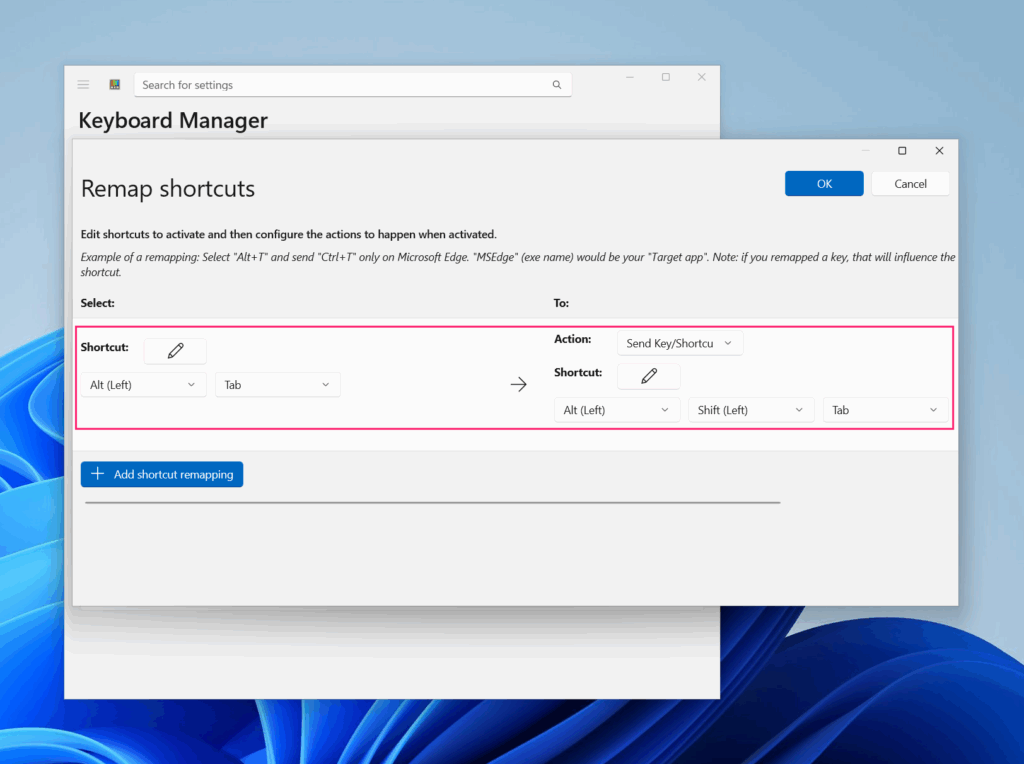Click Add shortcut remapping button
The image size is (1024, 764).
162,474
